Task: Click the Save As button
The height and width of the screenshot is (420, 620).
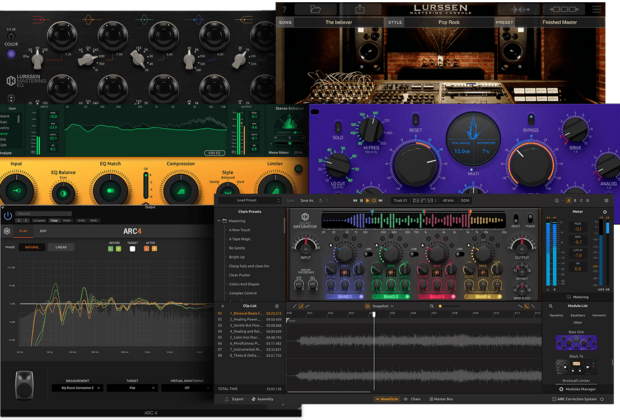Action: 307,201
